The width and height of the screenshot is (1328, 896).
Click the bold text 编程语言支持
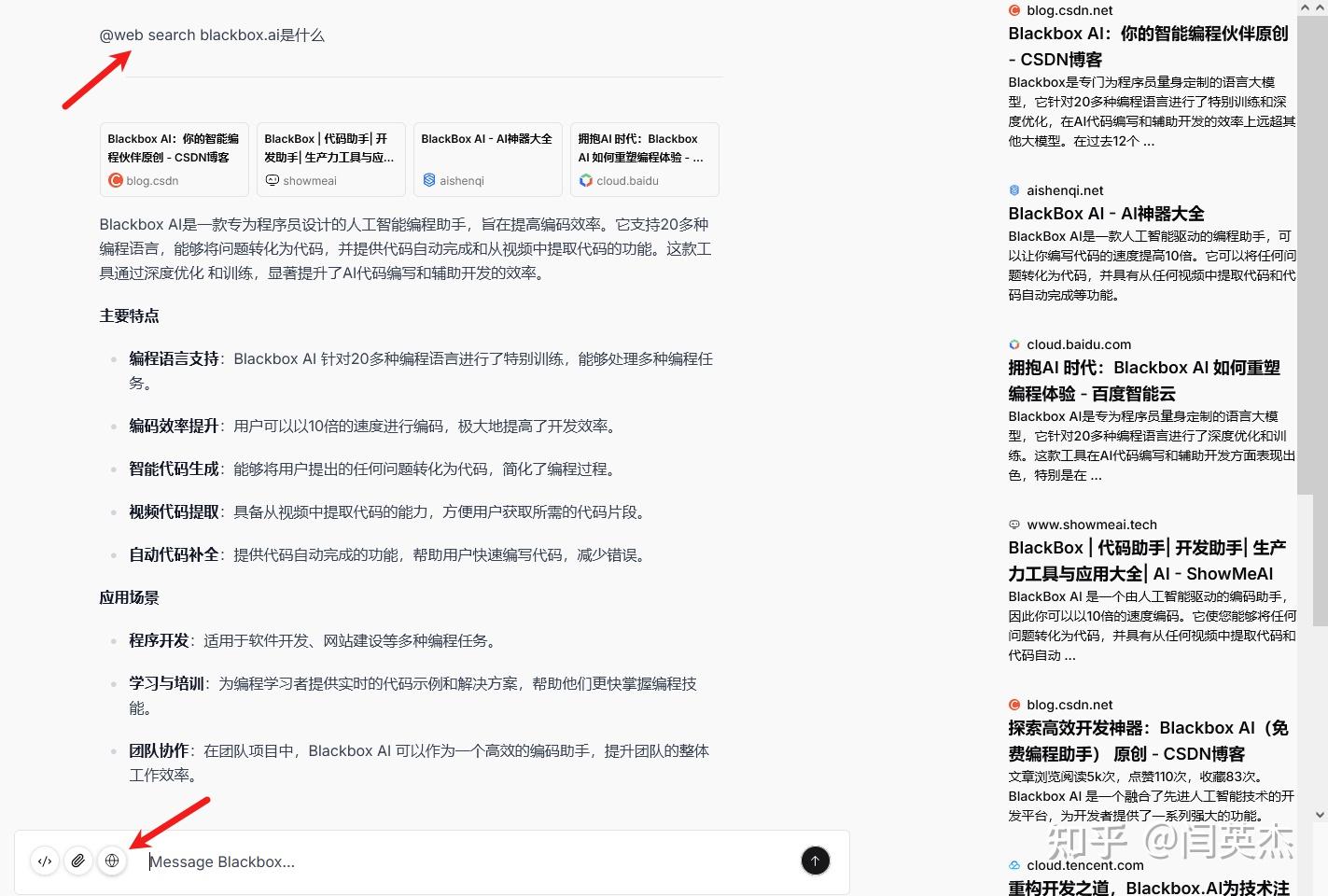[174, 359]
